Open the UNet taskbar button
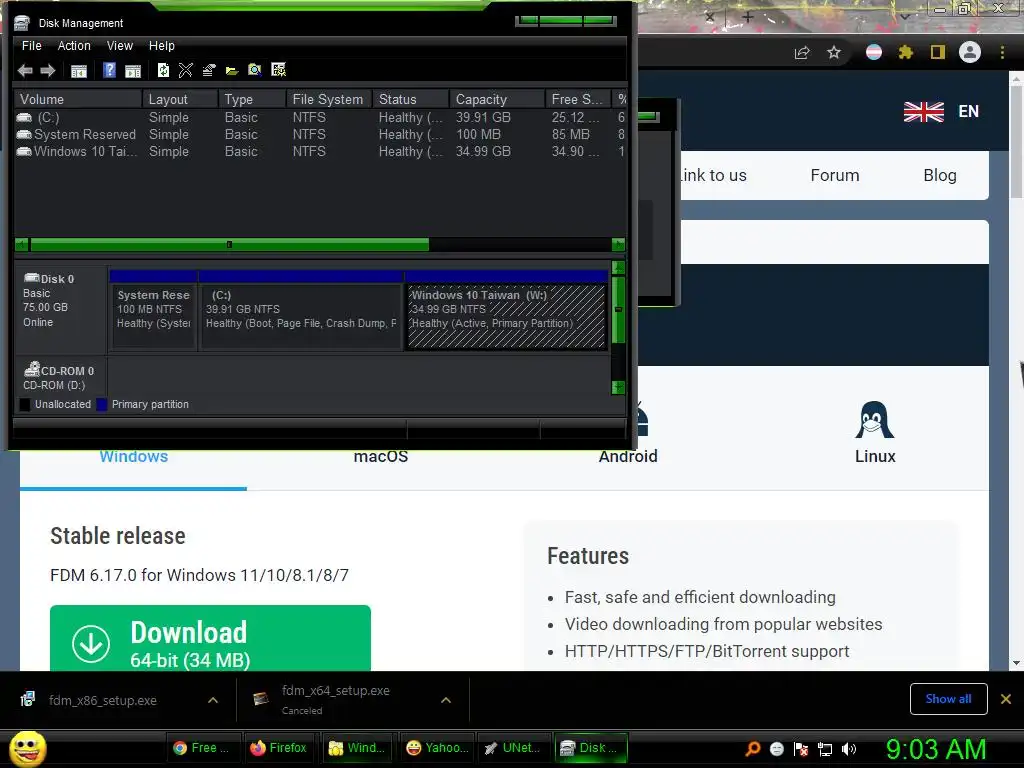The height and width of the screenshot is (768, 1024). (515, 748)
